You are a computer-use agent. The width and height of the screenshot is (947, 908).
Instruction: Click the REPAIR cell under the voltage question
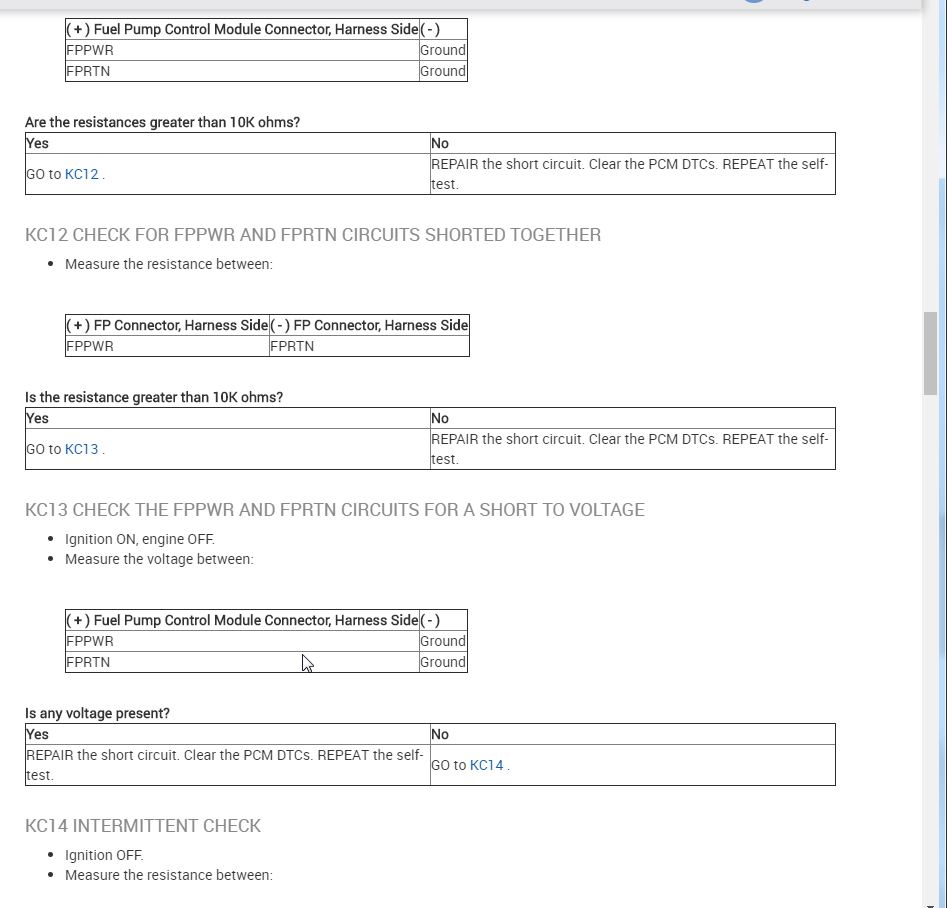click(226, 765)
